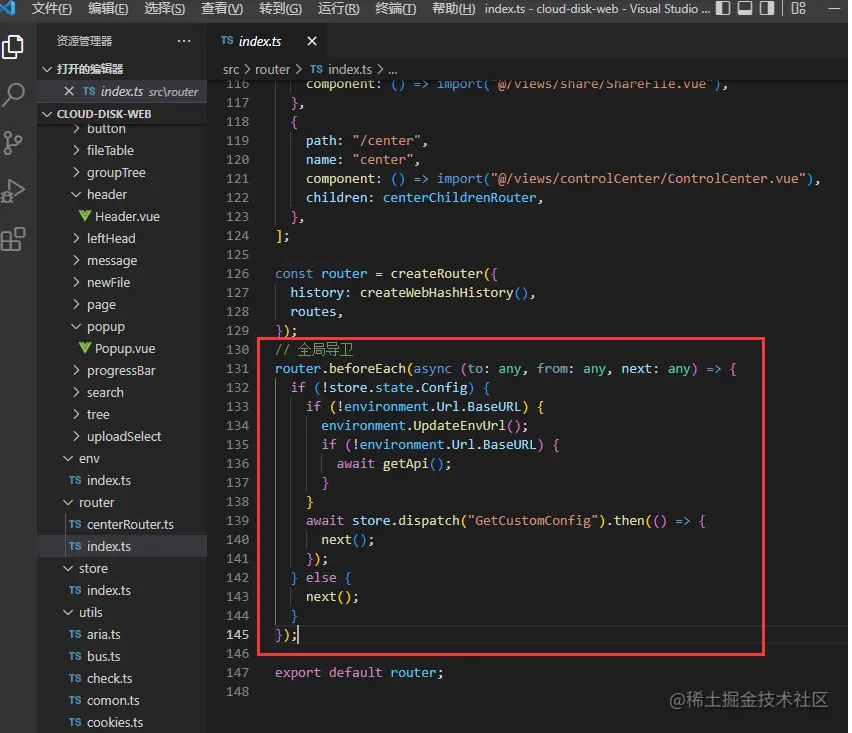This screenshot has height=733, width=852.
Task: Toggle bottom panel layout icon
Action: 744,8
